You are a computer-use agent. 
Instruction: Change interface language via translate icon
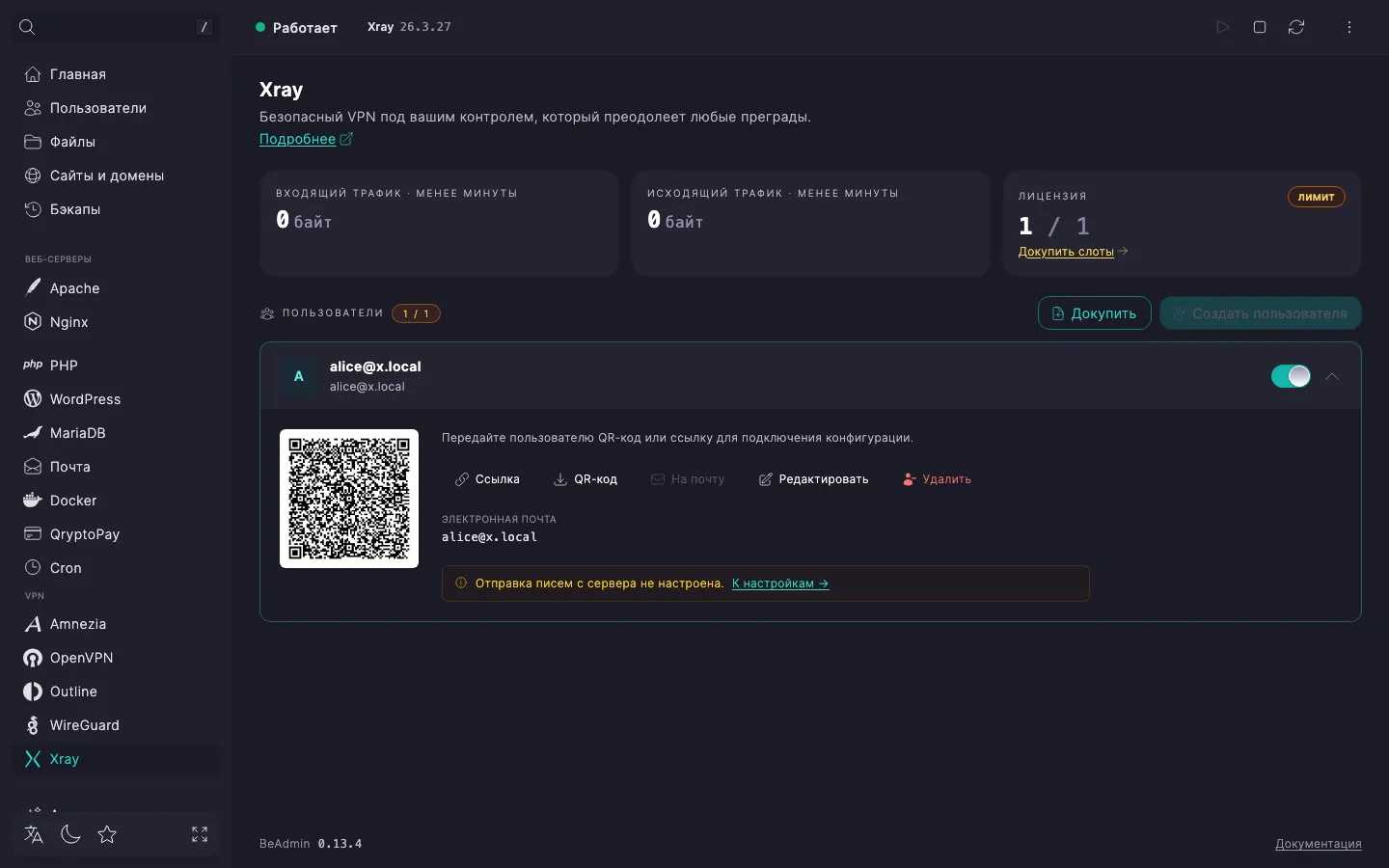pos(34,834)
